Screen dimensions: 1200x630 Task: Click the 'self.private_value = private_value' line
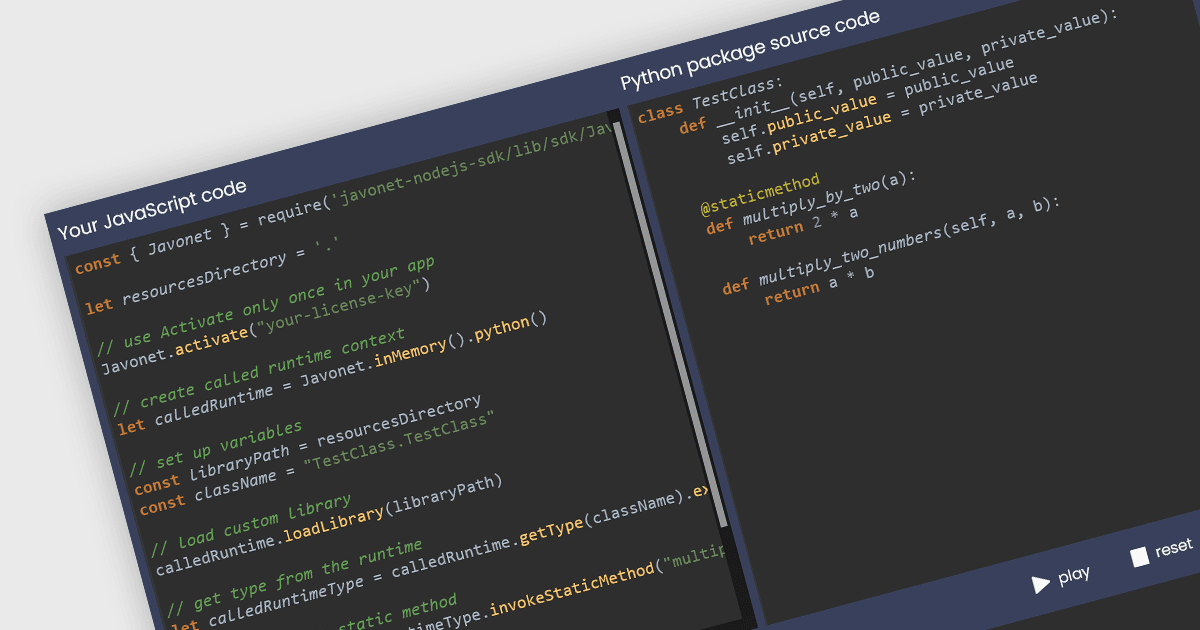[x=882, y=118]
